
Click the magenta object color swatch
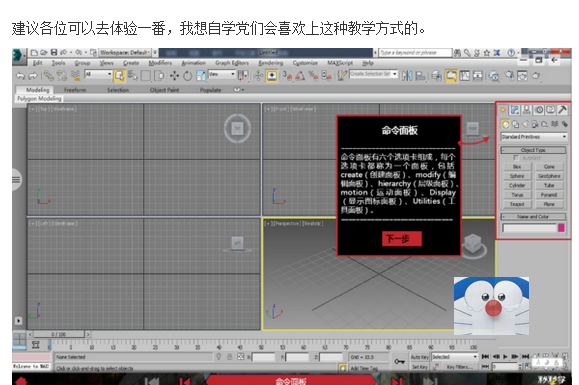click(x=561, y=228)
